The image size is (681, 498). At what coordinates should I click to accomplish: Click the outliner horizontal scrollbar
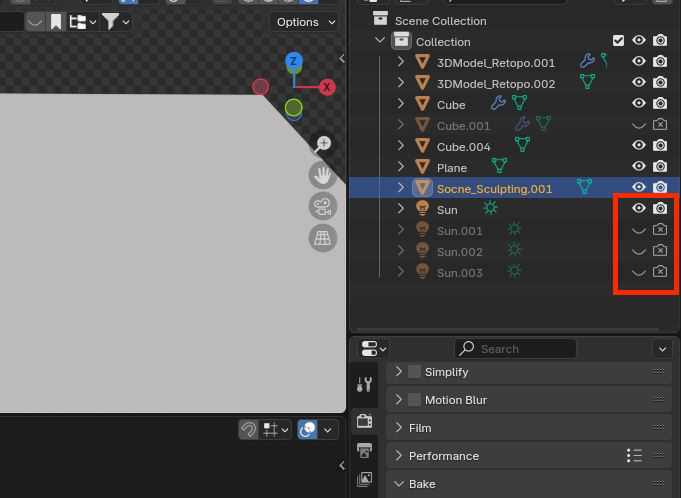click(x=507, y=330)
